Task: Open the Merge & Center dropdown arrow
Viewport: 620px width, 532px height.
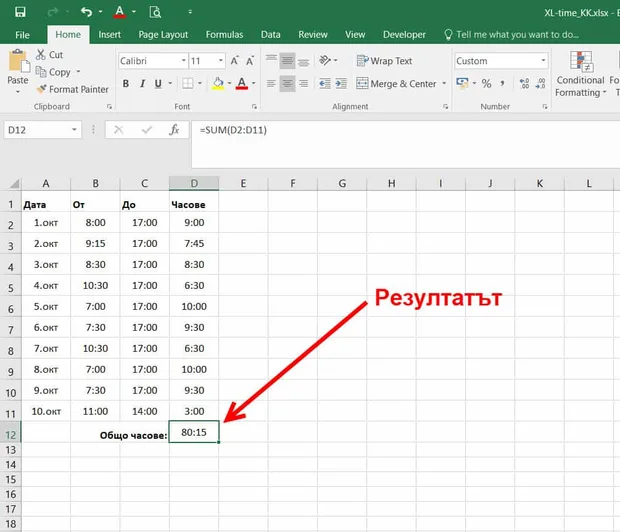Action: click(x=444, y=83)
